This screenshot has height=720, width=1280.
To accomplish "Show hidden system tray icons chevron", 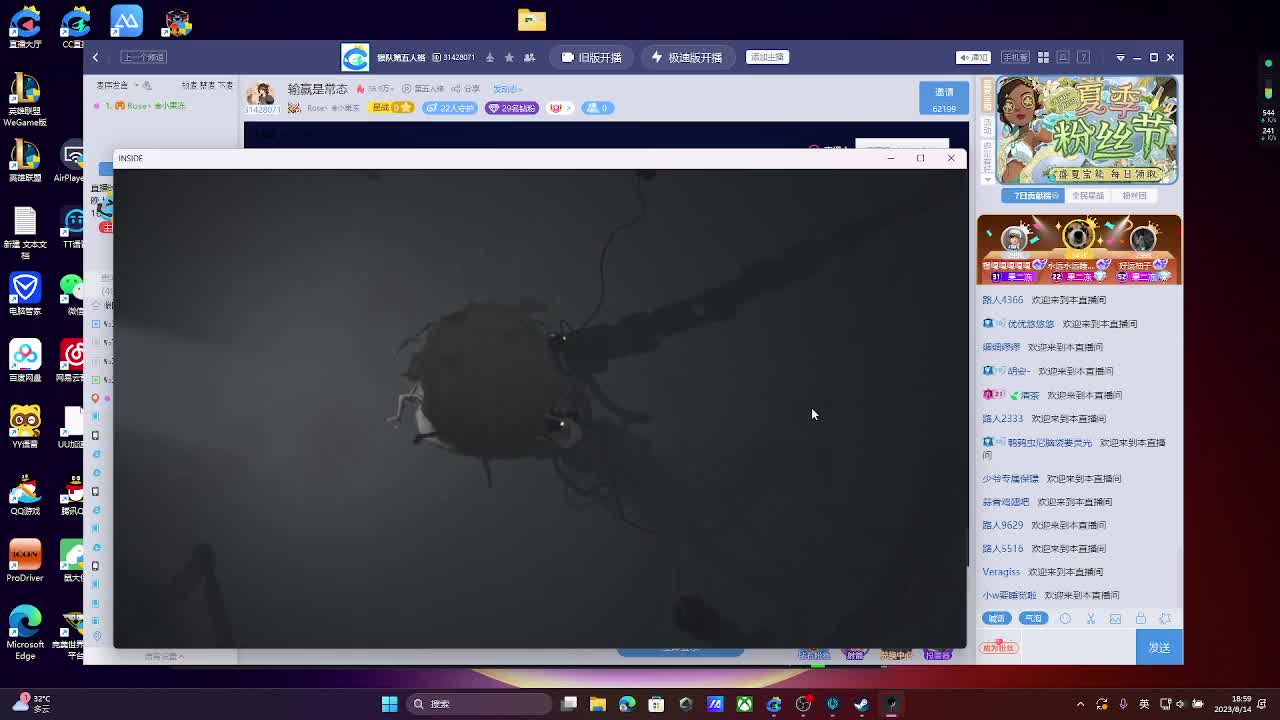I will click(1080, 704).
